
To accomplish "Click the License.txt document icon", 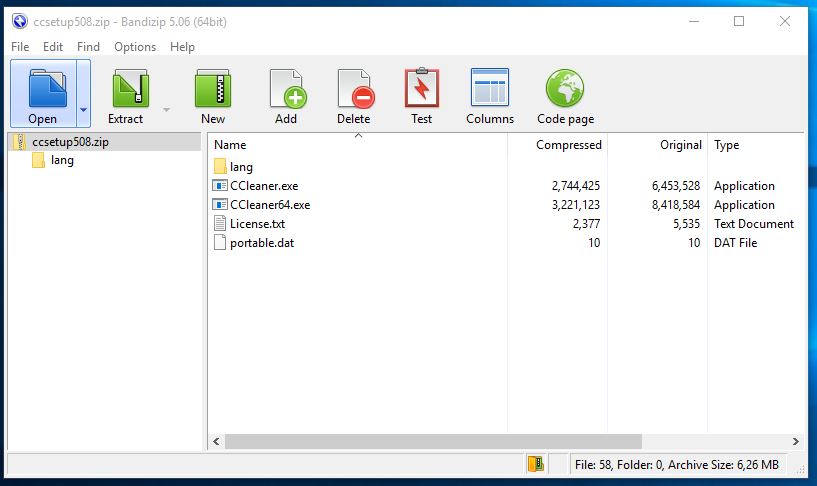I will click(220, 223).
